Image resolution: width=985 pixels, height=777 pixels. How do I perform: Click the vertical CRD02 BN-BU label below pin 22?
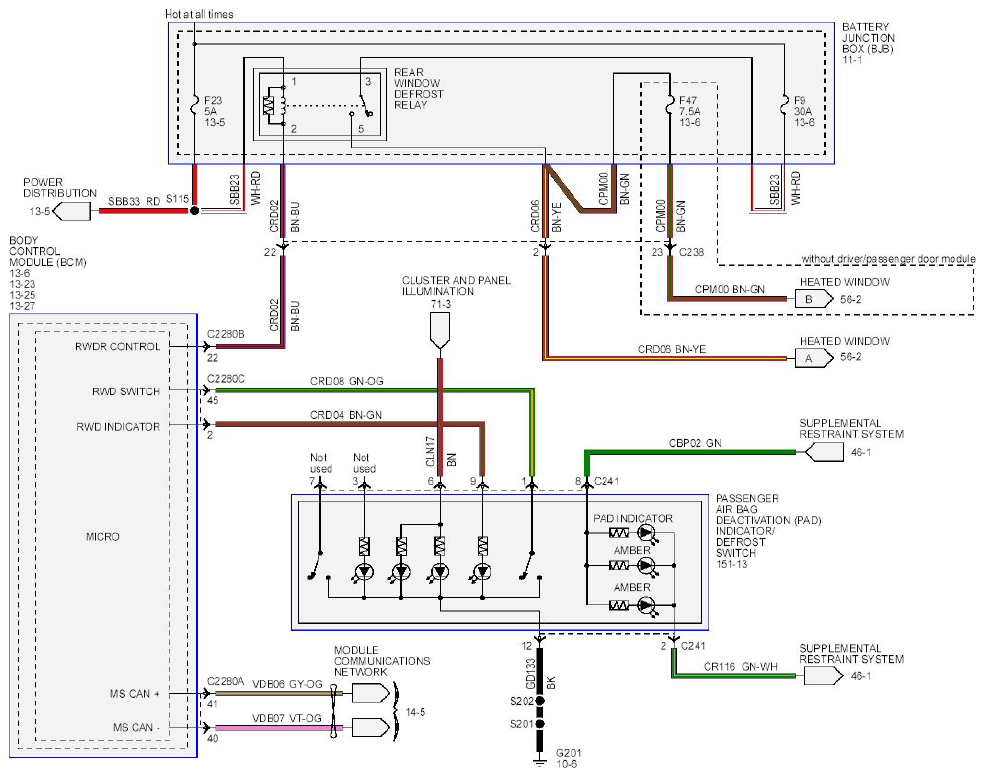click(x=285, y=316)
